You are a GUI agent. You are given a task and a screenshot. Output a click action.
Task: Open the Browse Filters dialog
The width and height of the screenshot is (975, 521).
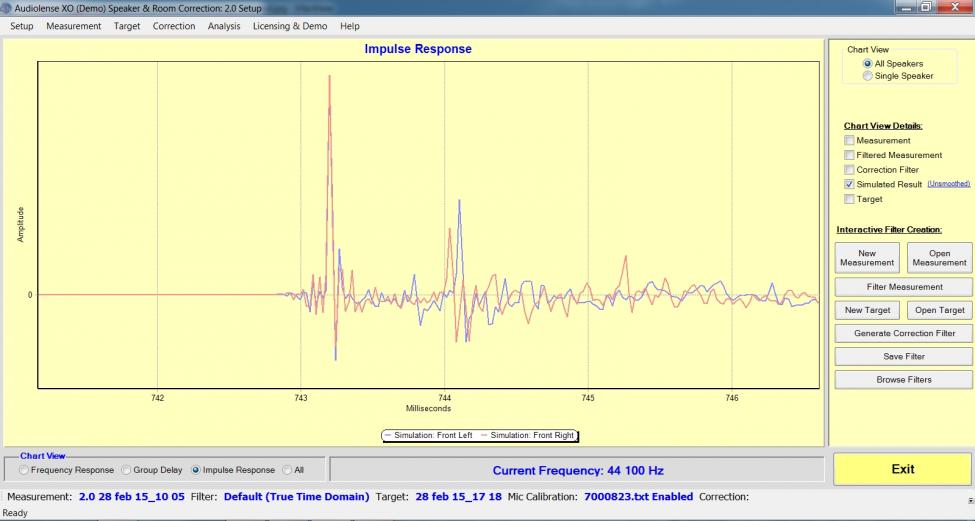click(x=903, y=380)
